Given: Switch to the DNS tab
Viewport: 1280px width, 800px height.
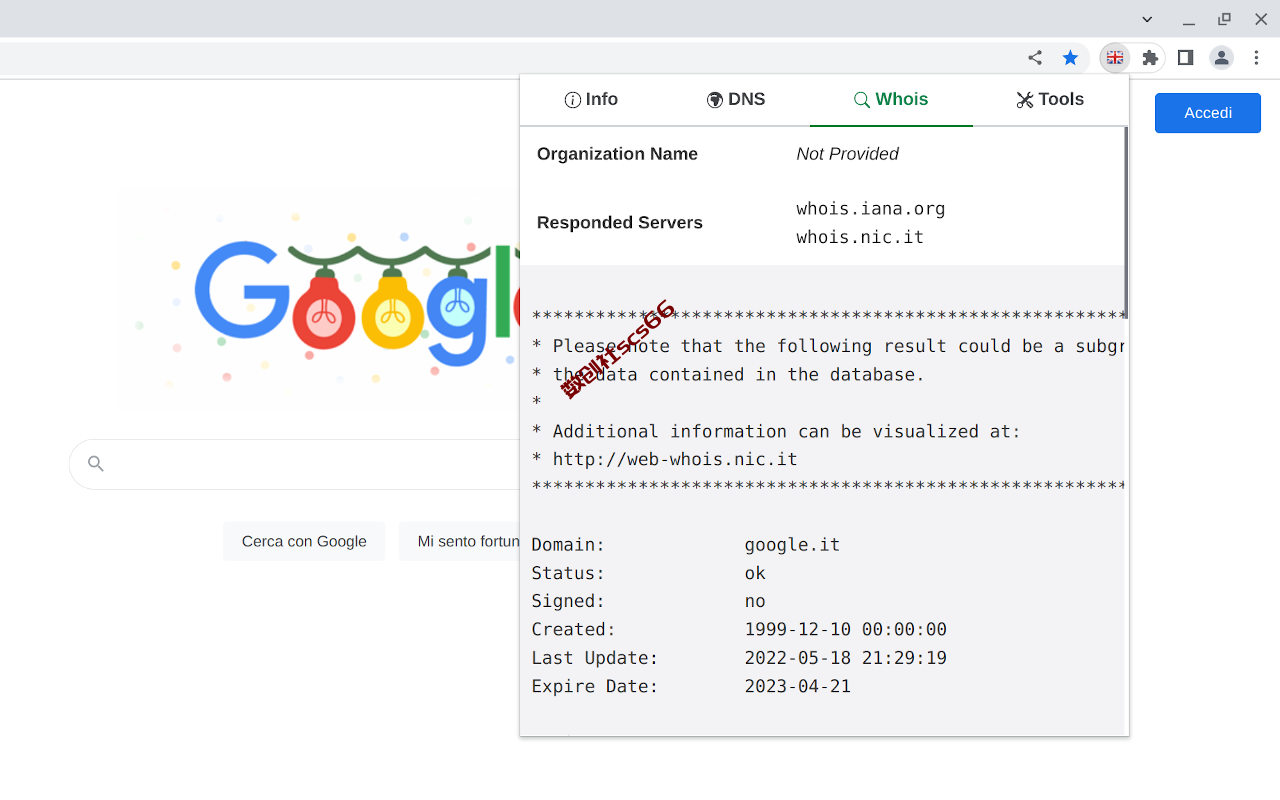Looking at the screenshot, I should tap(736, 99).
